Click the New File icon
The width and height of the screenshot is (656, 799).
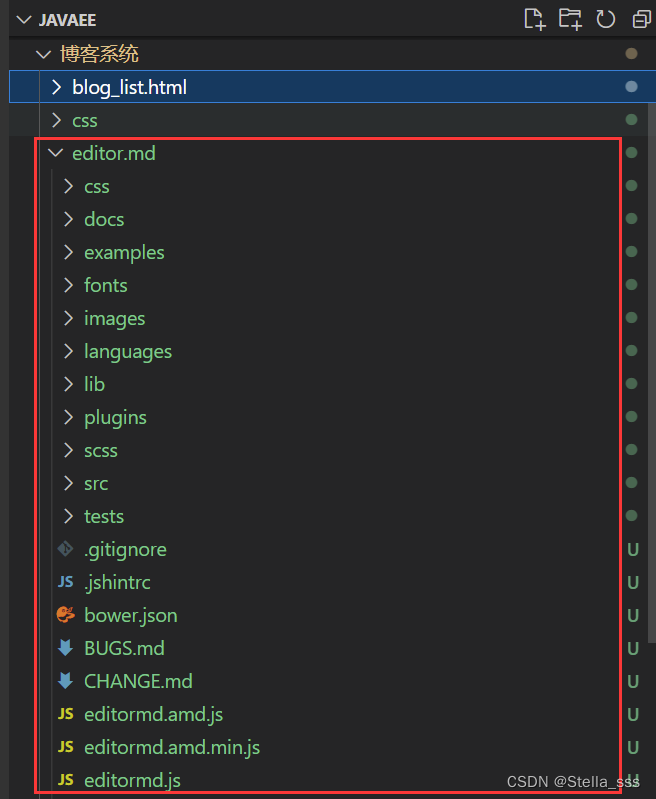click(x=535, y=19)
